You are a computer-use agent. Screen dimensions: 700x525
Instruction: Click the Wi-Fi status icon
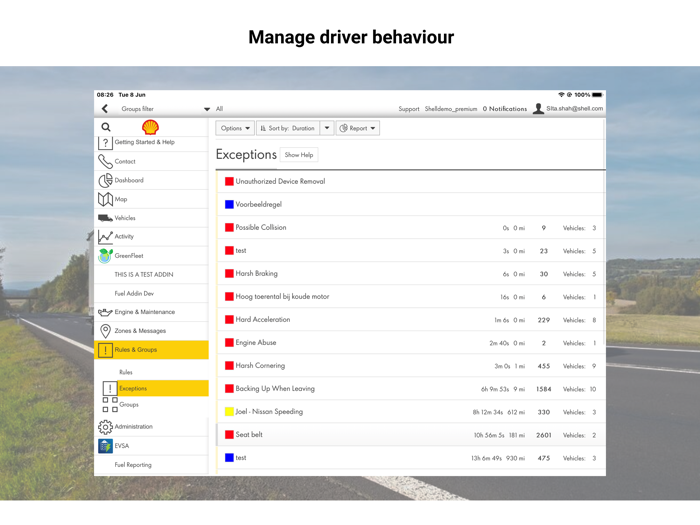coord(561,95)
